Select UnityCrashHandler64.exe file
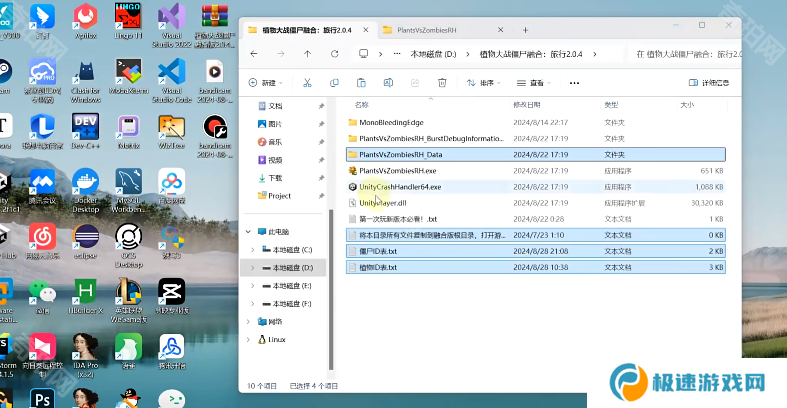Viewport: 787px width, 408px height. (536, 187)
